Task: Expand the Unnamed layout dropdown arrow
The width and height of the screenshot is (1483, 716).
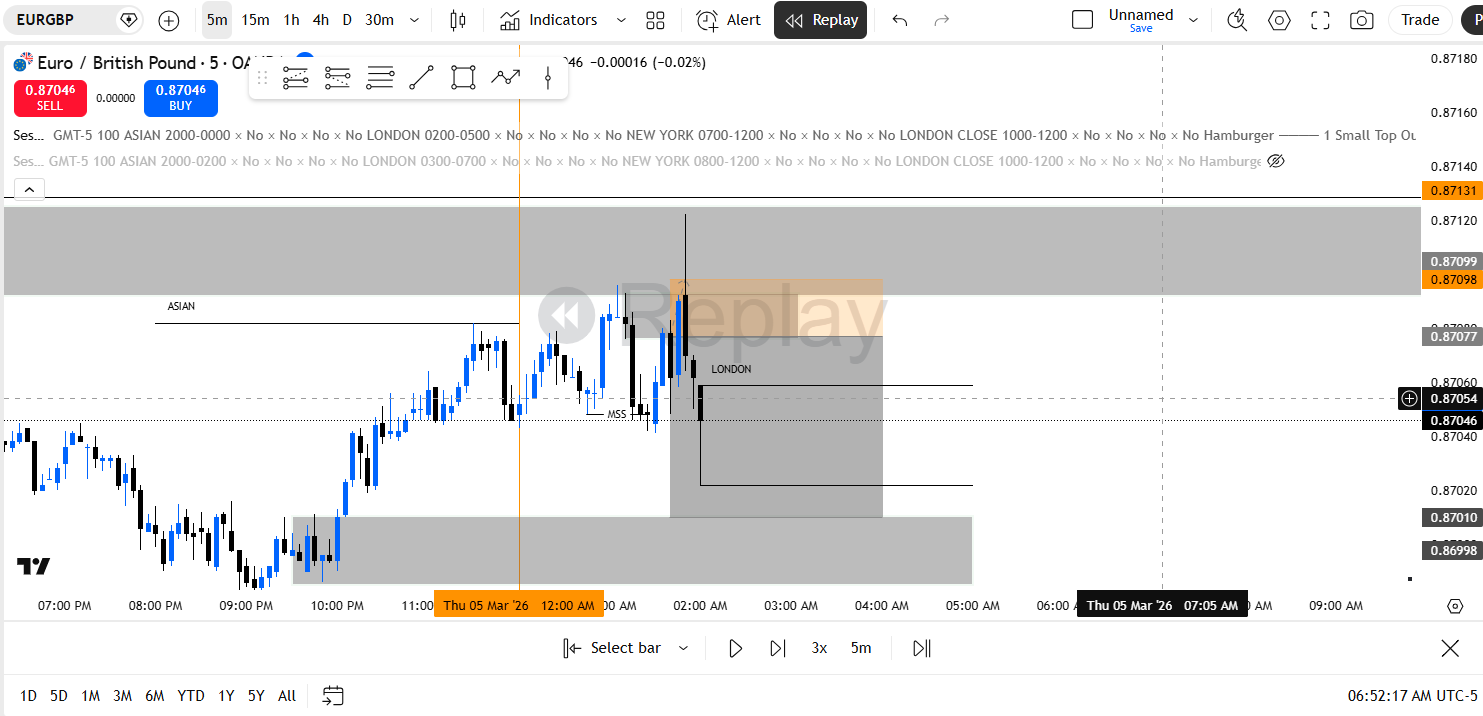Action: coord(1193,20)
